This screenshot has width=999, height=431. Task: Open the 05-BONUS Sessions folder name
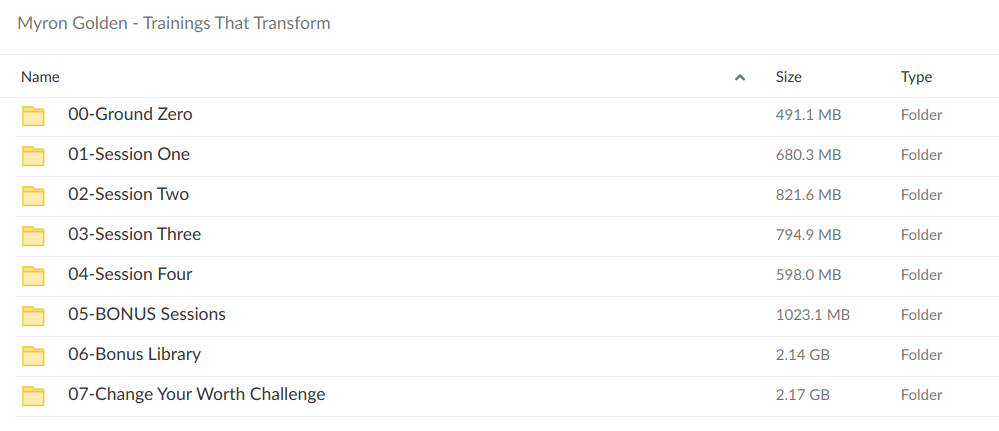(x=147, y=315)
